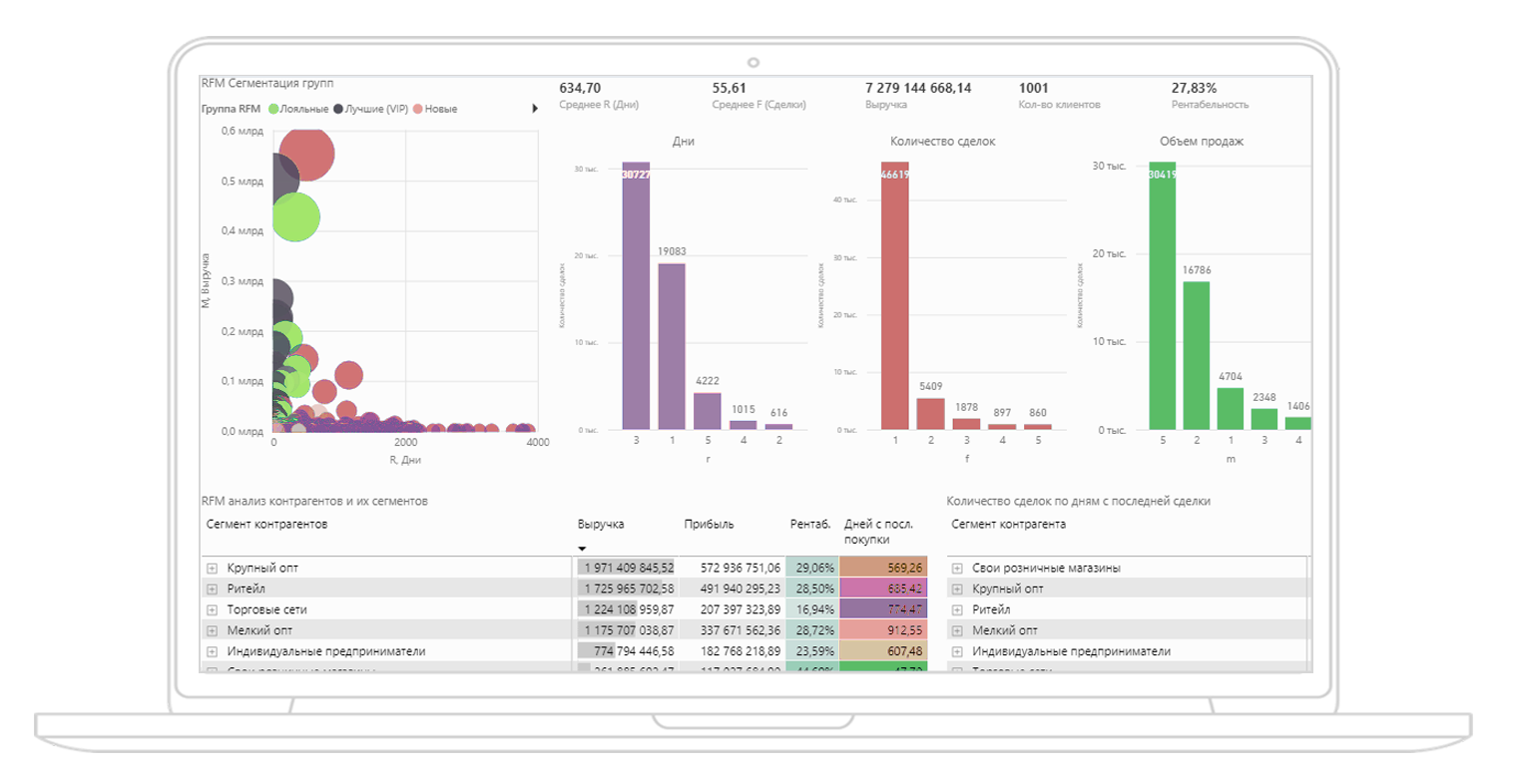
Task: Select the 2348 bar in Объем продаж chart
Action: [x=1264, y=419]
